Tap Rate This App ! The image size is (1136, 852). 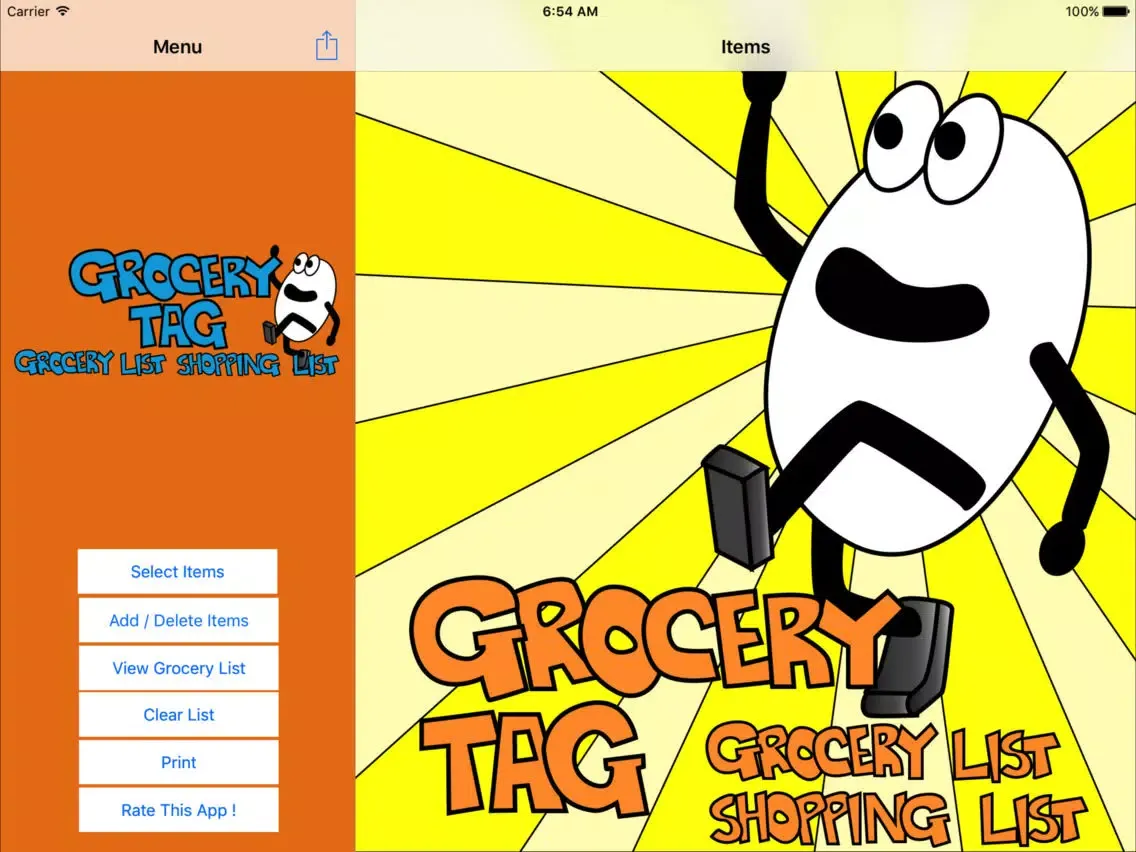coord(178,810)
